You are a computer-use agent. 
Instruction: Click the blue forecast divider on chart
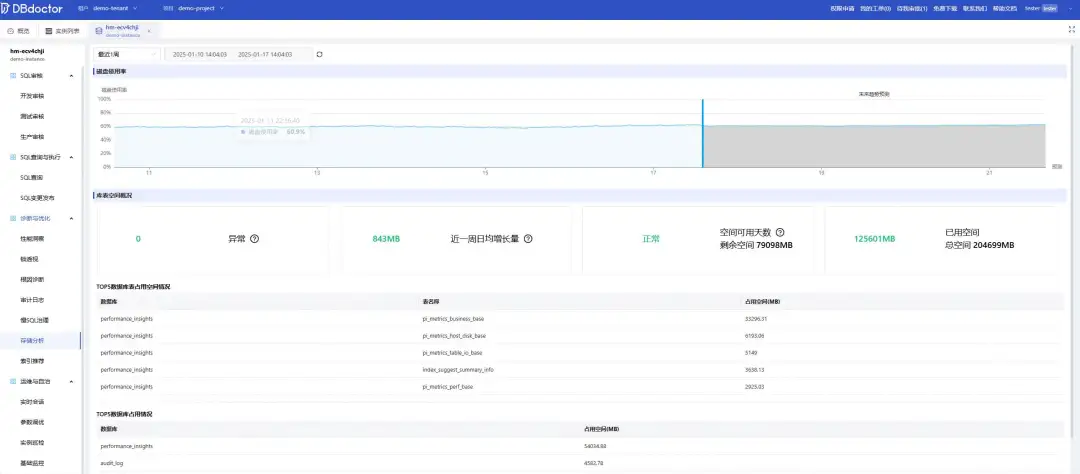pos(703,133)
